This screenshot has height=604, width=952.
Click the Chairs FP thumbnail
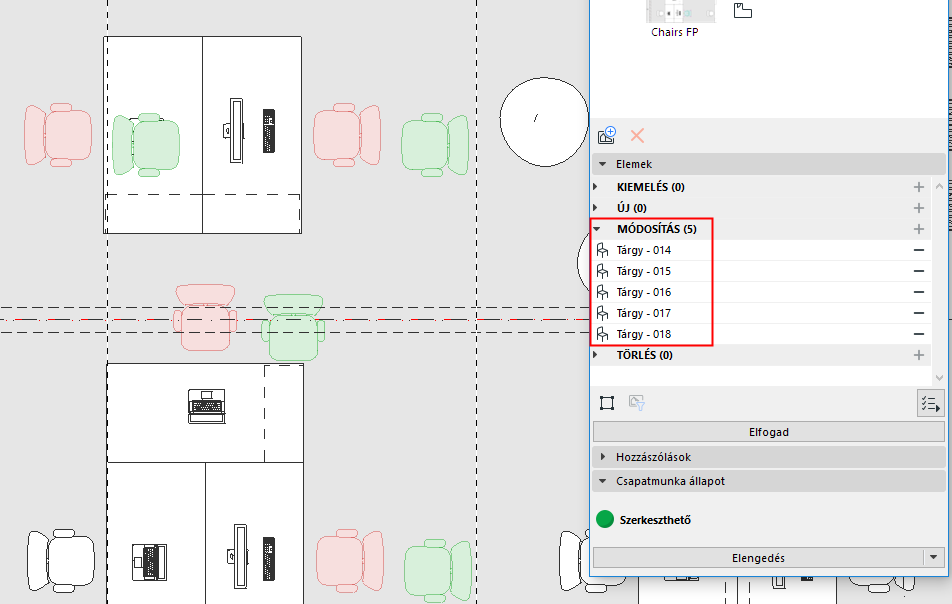tap(680, 11)
